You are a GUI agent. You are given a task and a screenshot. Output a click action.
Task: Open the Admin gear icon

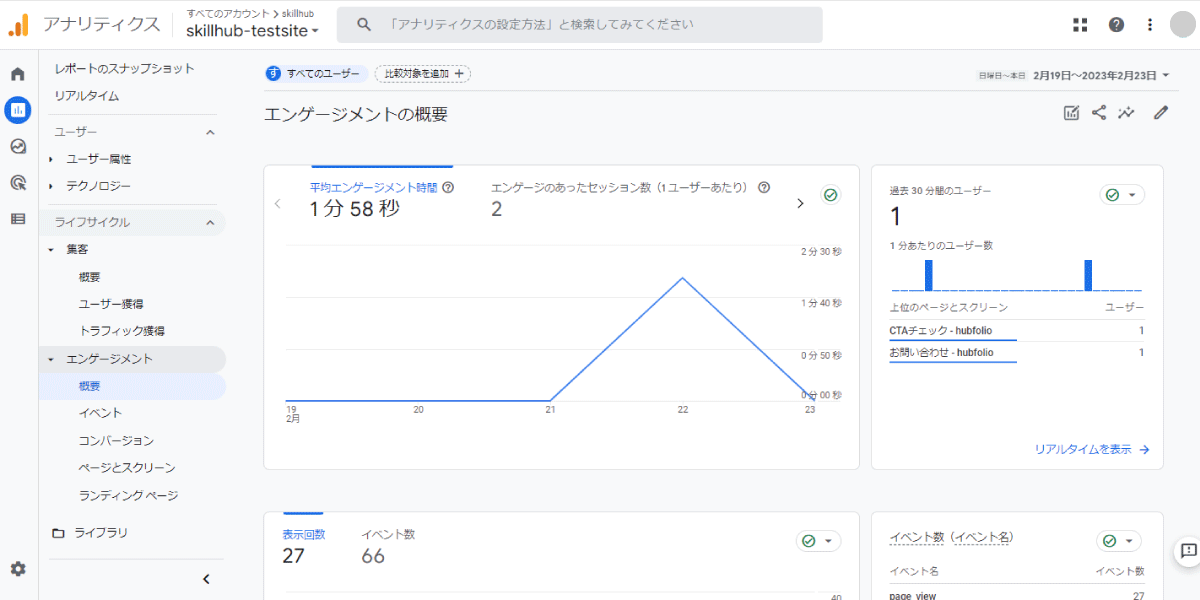coord(18,569)
